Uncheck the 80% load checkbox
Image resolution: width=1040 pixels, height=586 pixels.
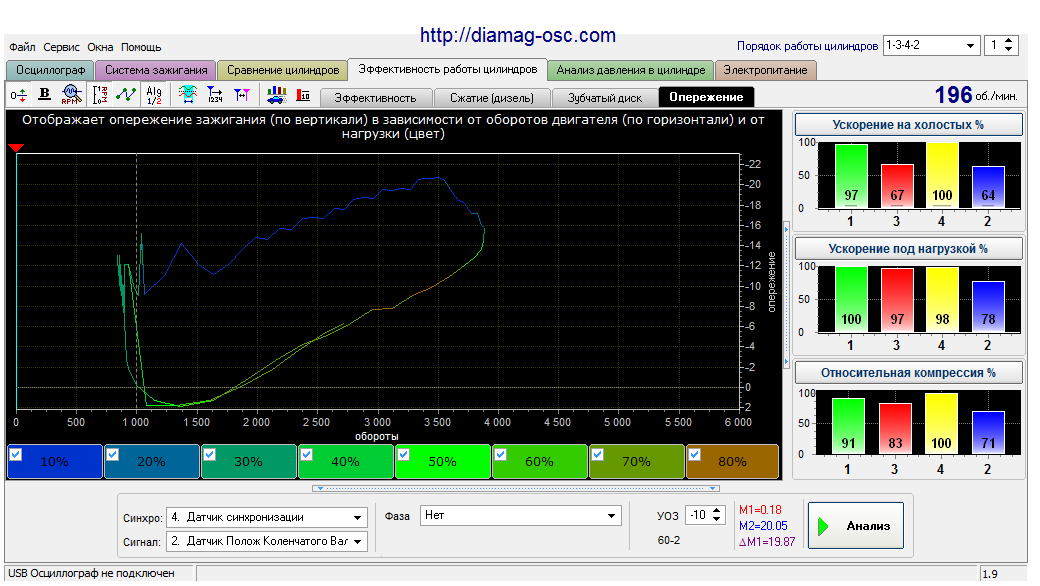point(694,455)
